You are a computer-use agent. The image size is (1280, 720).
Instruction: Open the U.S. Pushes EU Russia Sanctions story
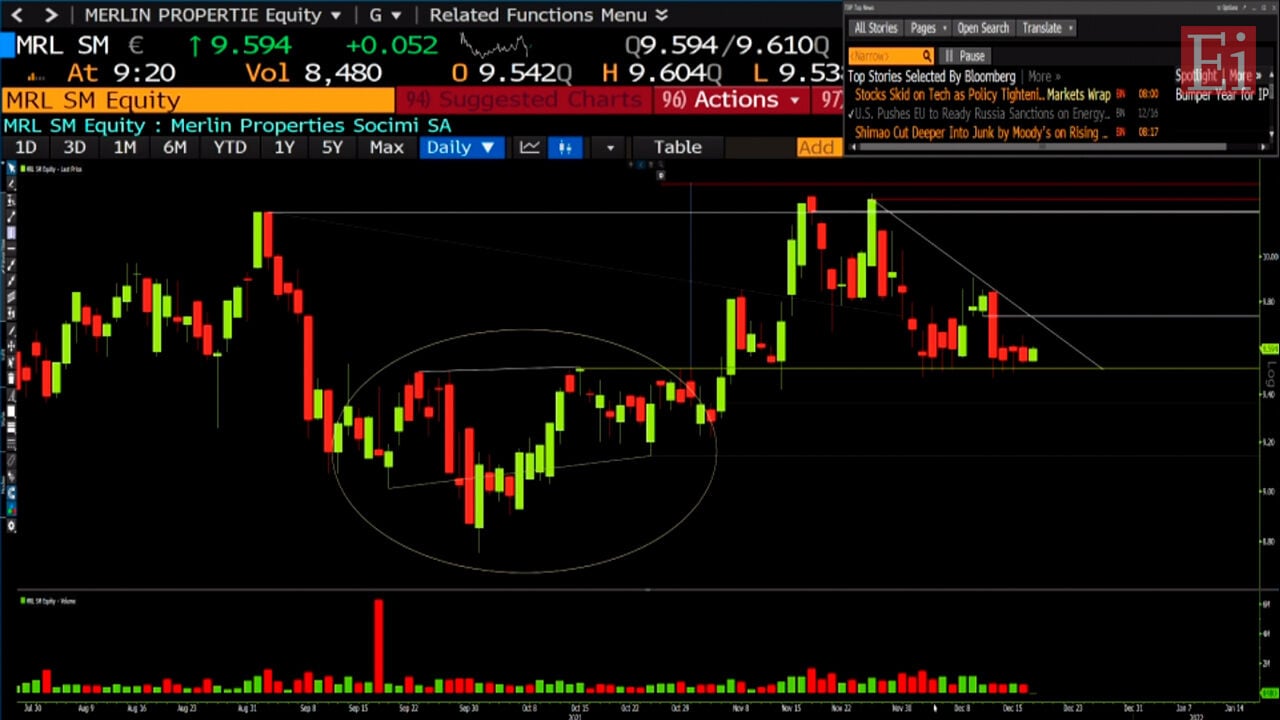982,114
